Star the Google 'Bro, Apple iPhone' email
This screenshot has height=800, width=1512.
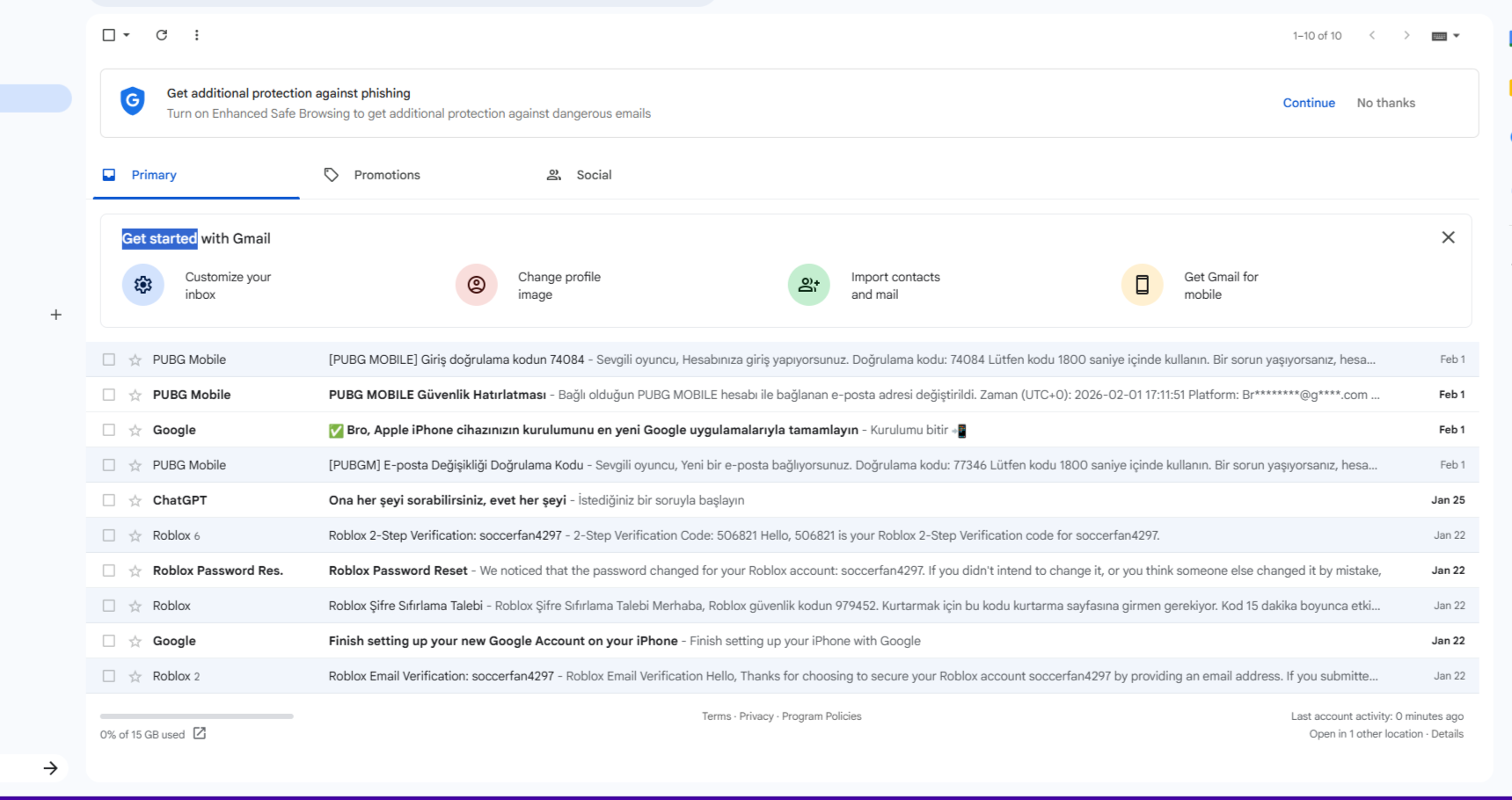[135, 430]
